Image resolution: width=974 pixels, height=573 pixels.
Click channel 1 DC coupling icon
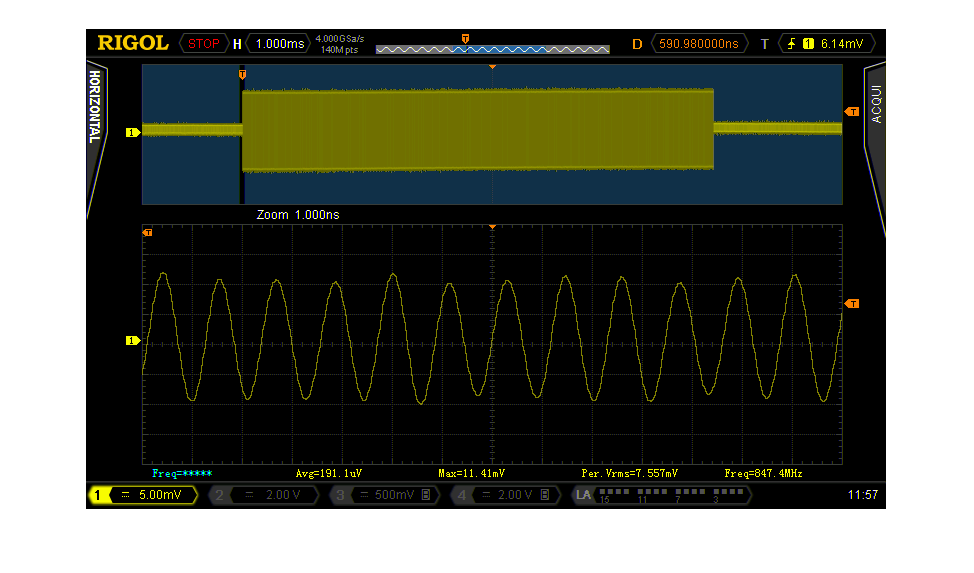[125, 495]
